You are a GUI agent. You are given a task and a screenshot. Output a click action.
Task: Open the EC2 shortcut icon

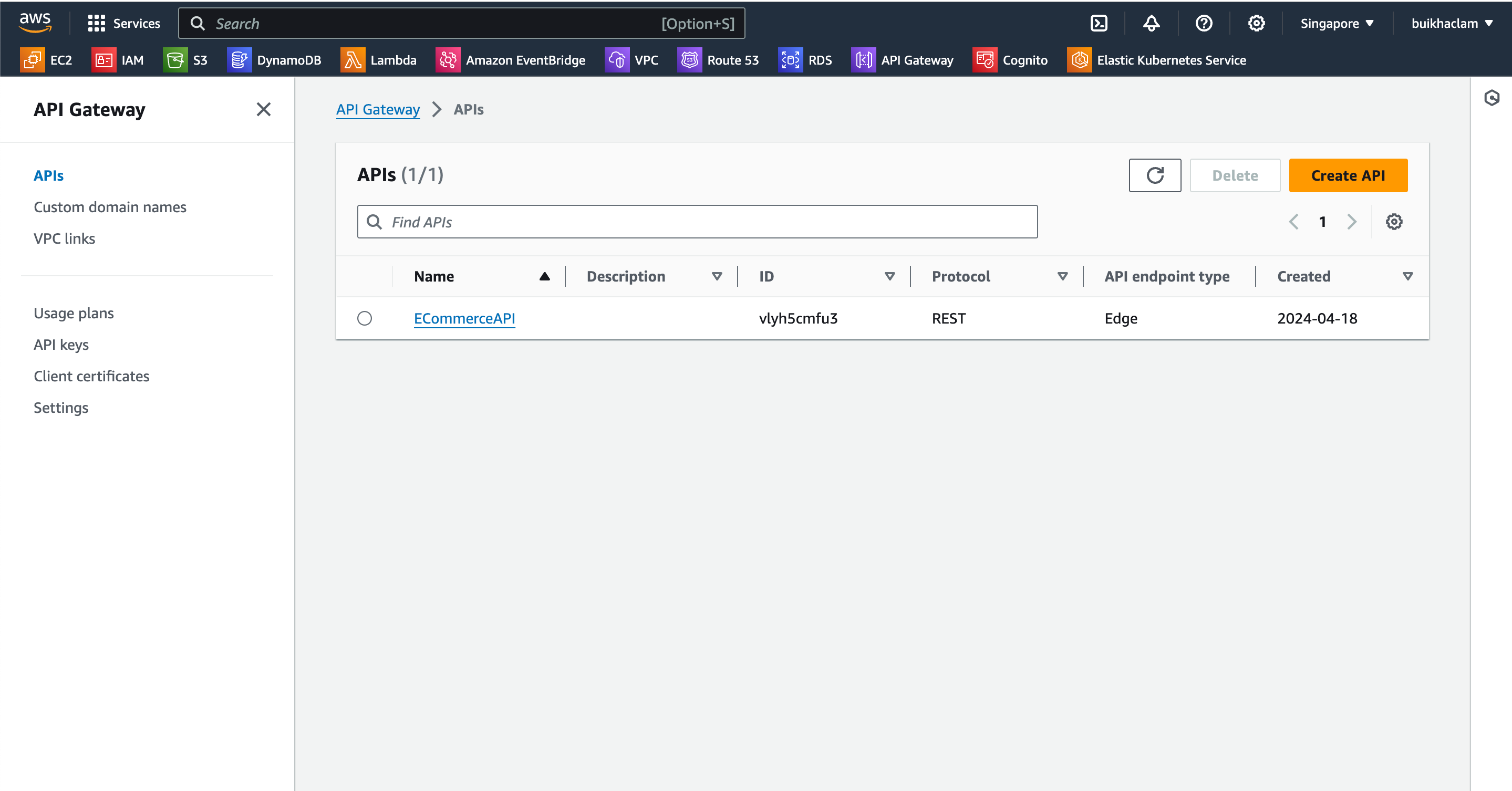[32, 60]
